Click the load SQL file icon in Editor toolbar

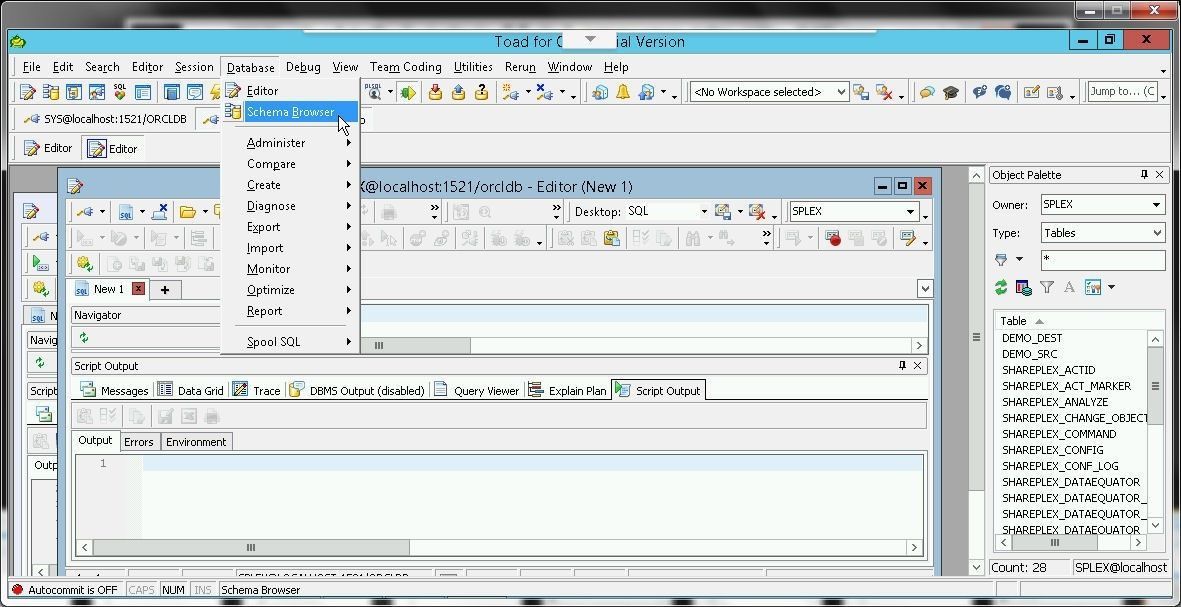tap(126, 212)
